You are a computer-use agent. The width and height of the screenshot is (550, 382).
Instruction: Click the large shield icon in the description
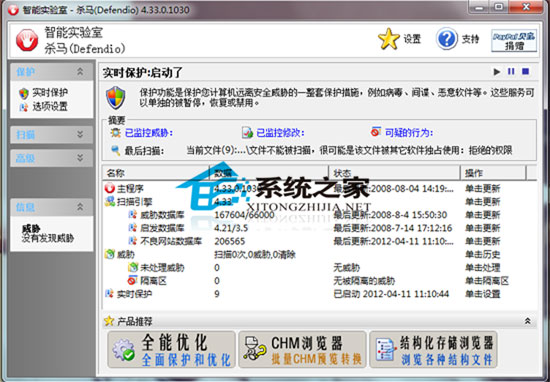point(116,98)
